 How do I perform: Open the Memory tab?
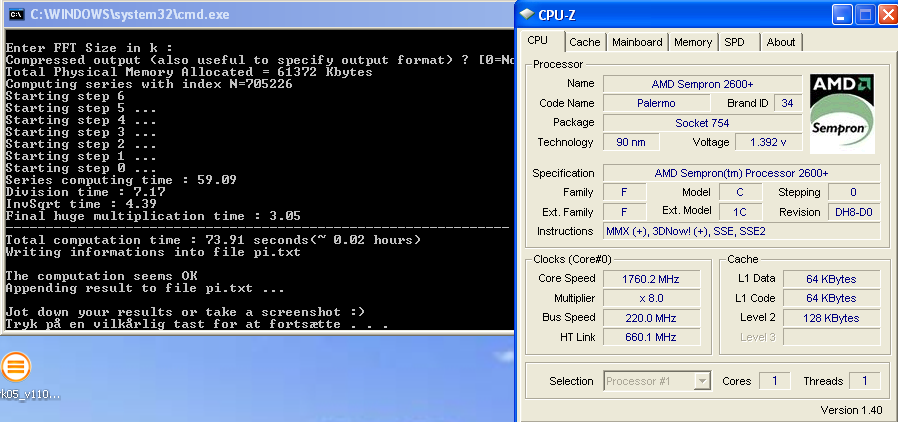coord(693,42)
